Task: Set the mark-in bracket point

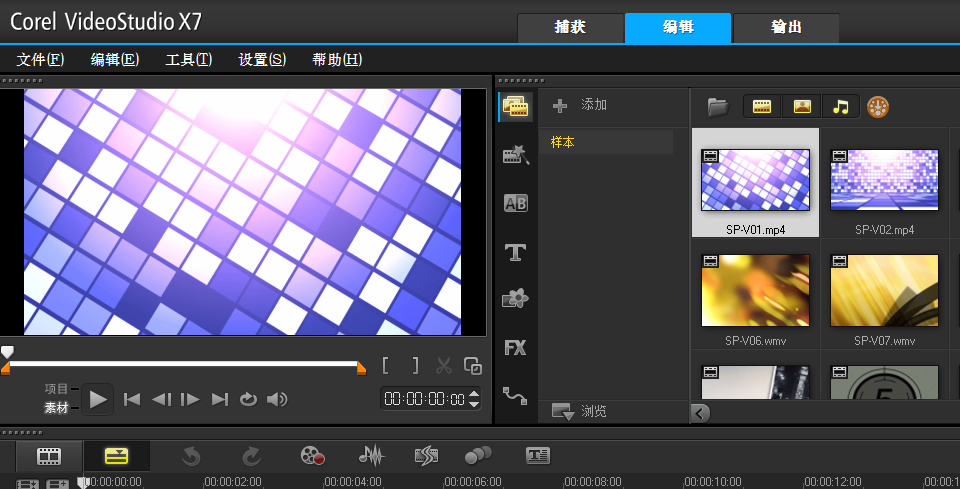Action: 386,366
